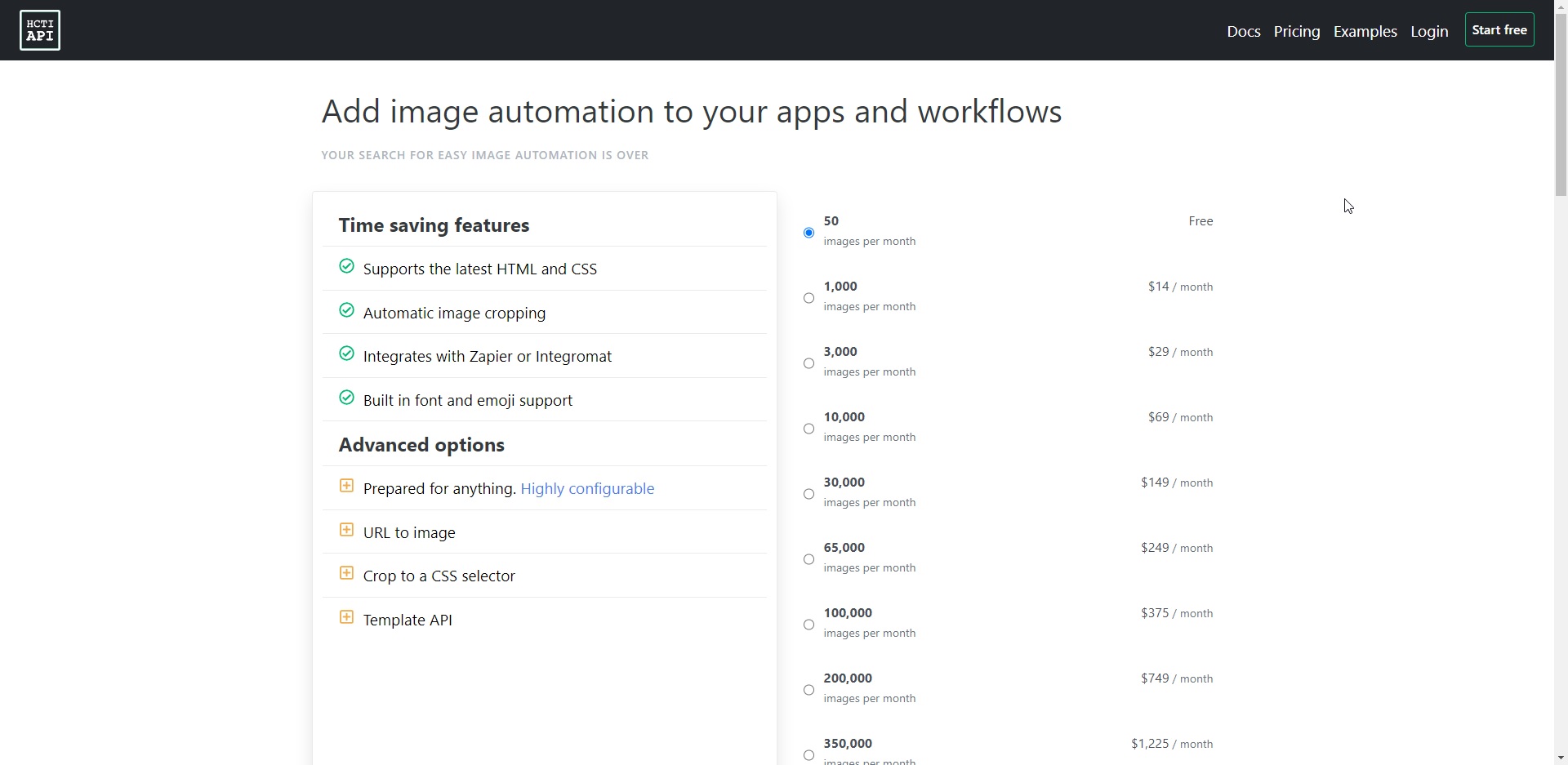
Task: Click the HCTI API logo icon
Action: tap(40, 30)
